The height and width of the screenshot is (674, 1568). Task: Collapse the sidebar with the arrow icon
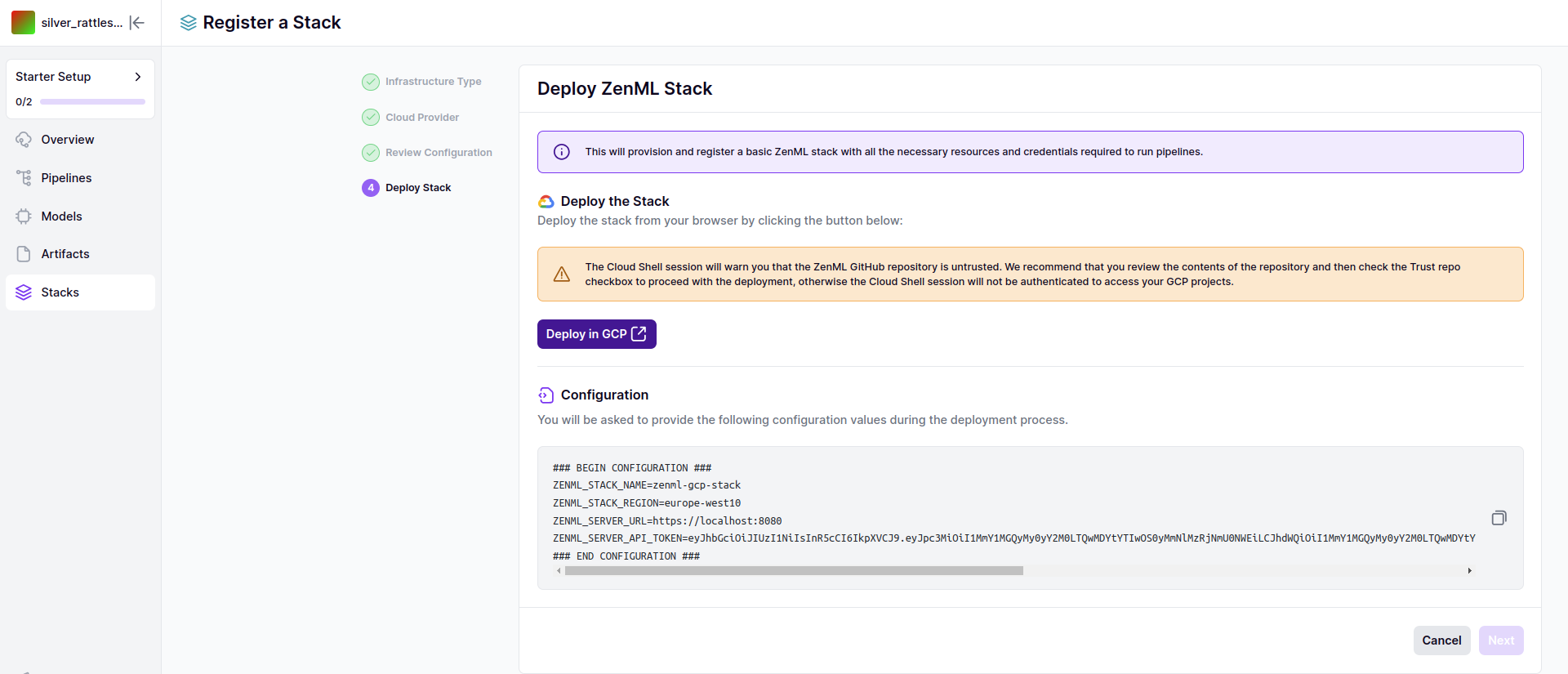click(x=137, y=23)
